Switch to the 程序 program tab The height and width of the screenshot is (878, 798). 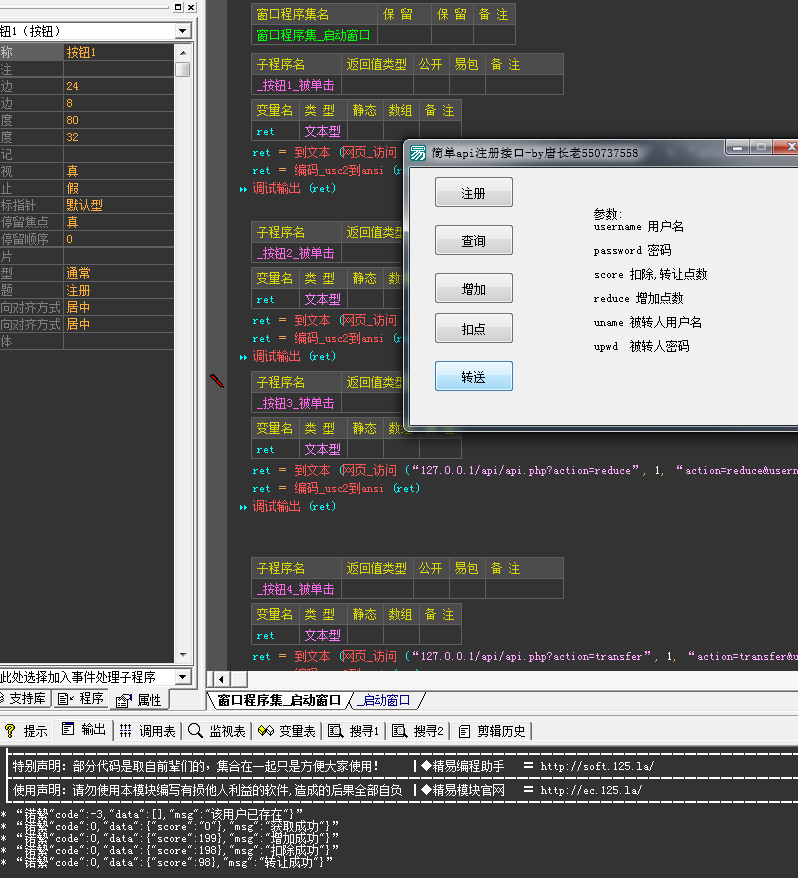click(82, 699)
